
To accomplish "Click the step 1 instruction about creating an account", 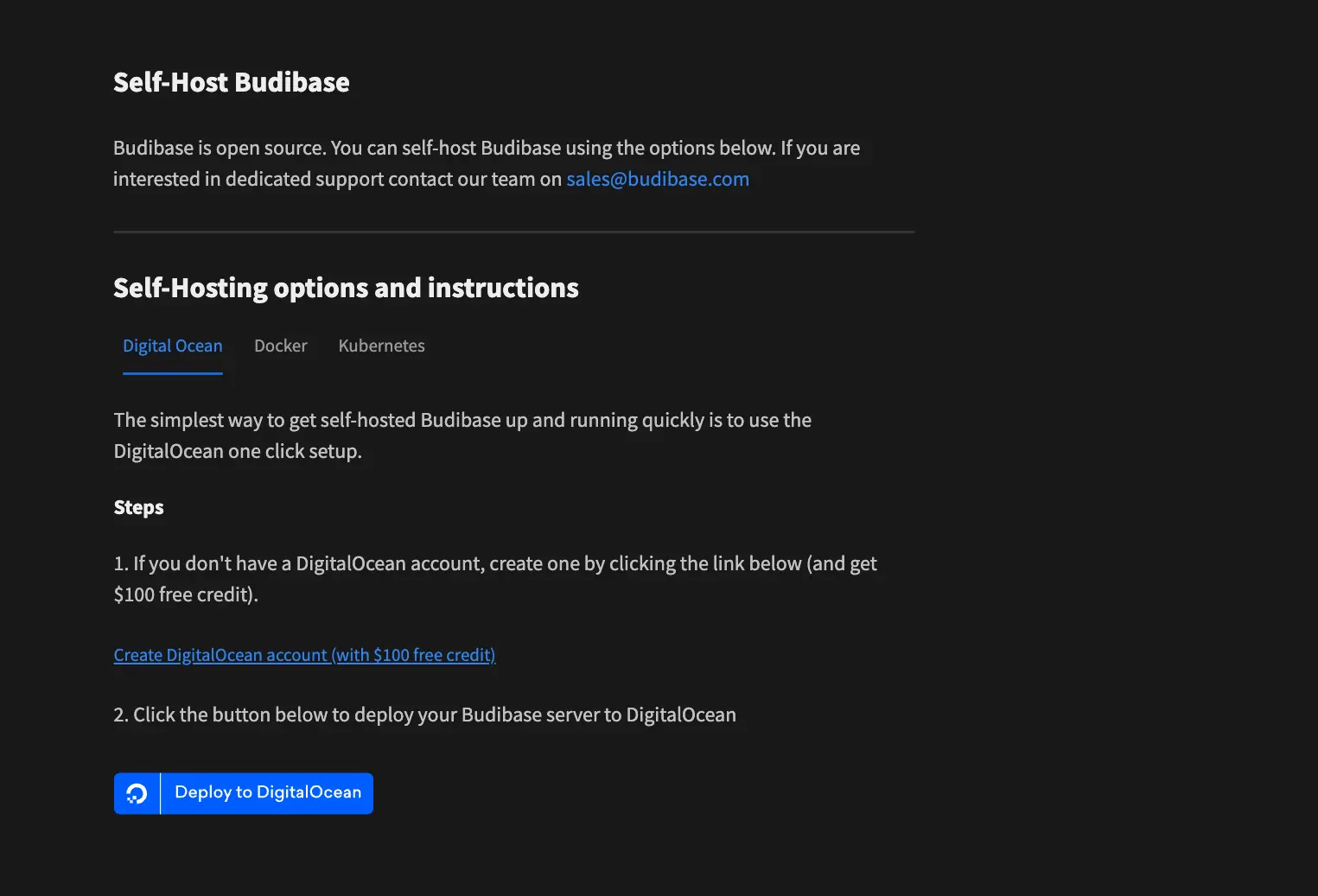I will coord(494,563).
